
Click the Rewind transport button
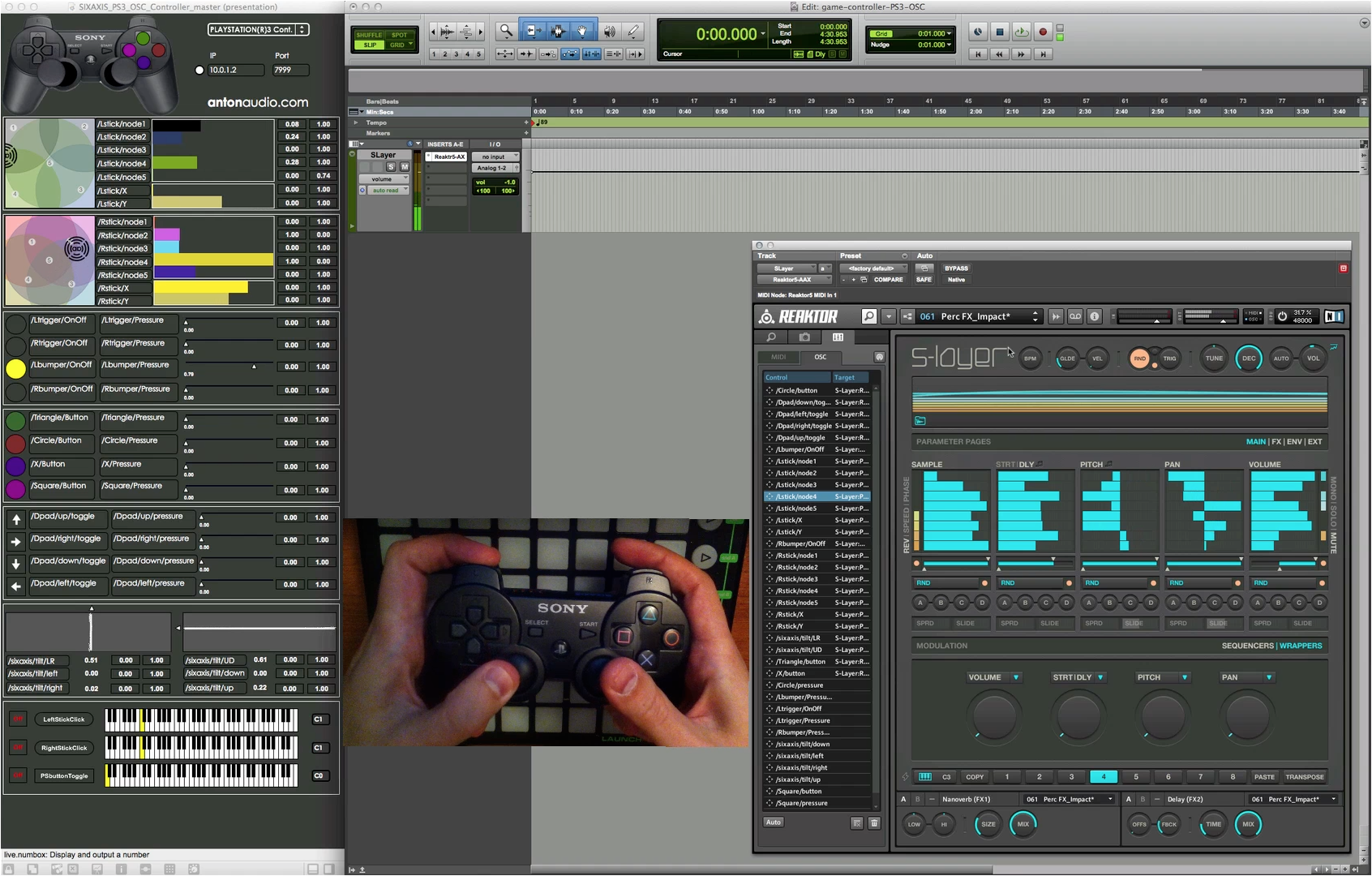(x=999, y=54)
